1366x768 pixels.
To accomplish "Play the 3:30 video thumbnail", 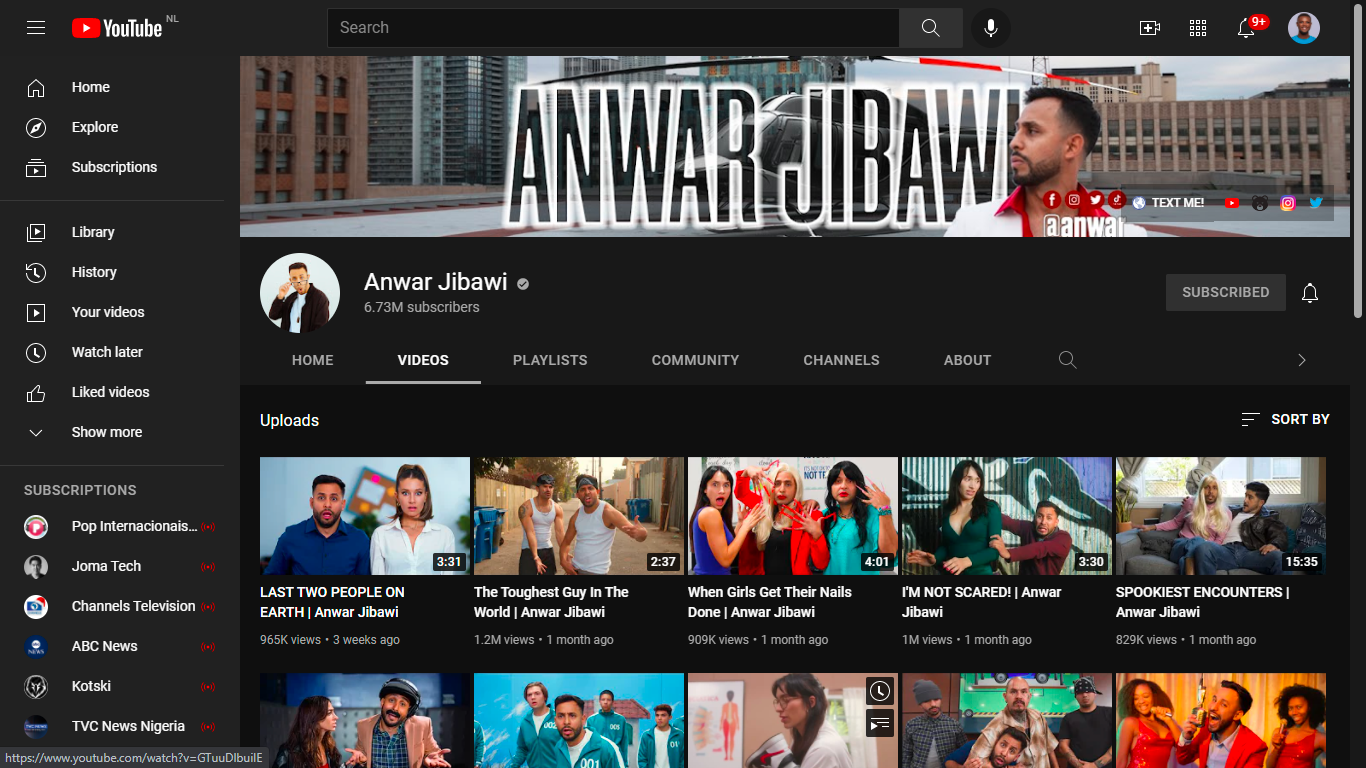I will click(1007, 516).
